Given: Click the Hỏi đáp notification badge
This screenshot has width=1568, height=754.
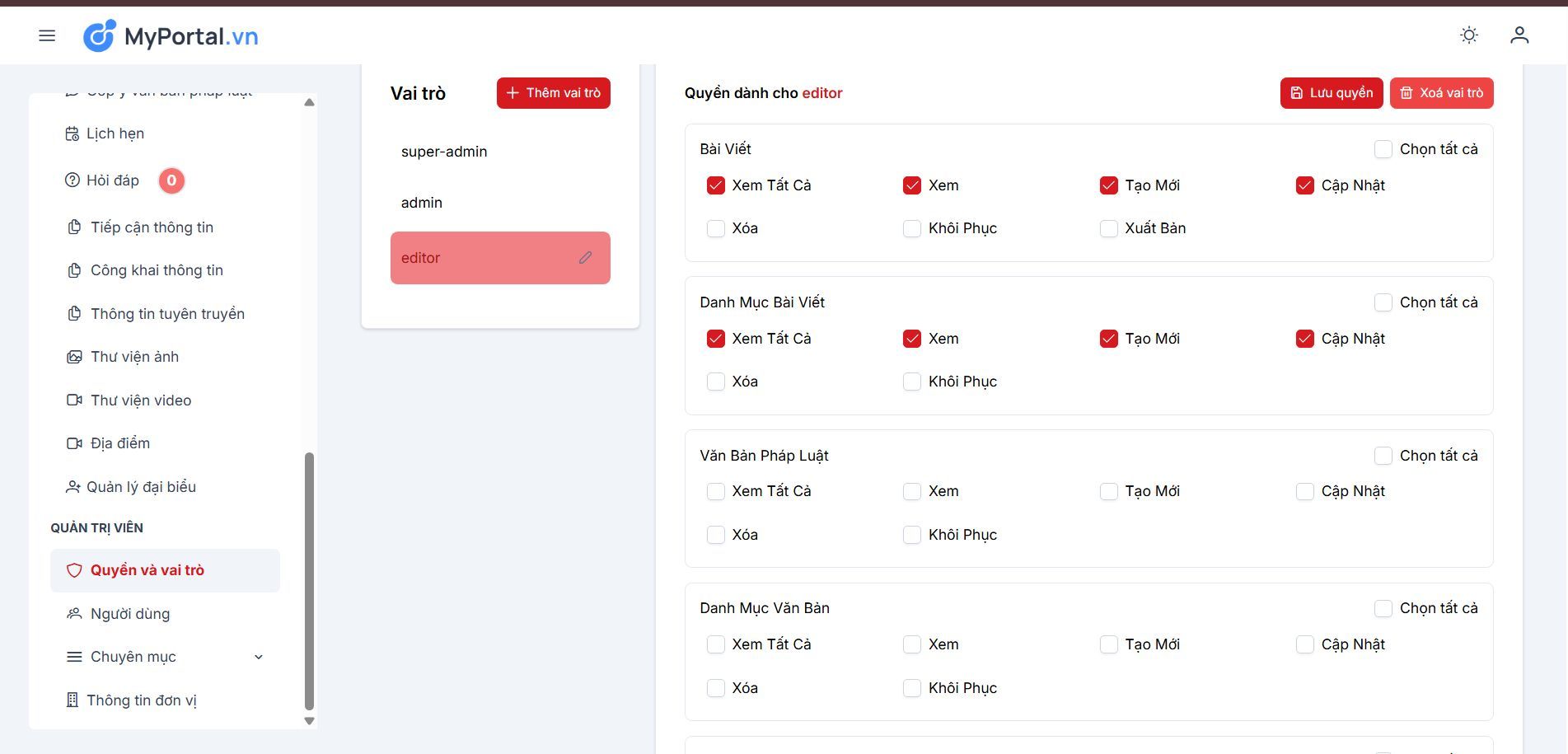Looking at the screenshot, I should (171, 180).
